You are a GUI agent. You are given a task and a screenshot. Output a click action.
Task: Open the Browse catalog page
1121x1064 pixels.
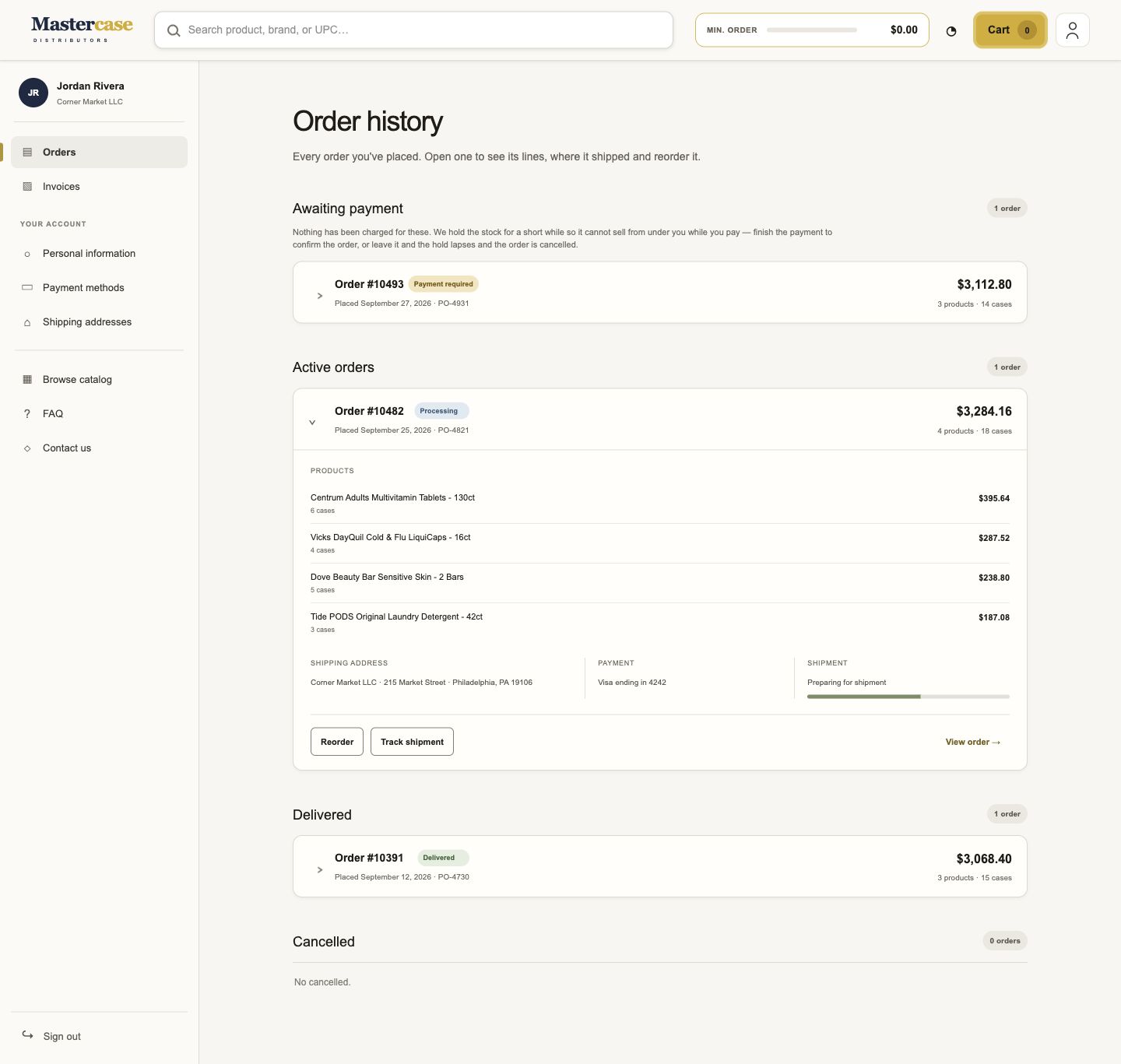[x=99, y=380]
